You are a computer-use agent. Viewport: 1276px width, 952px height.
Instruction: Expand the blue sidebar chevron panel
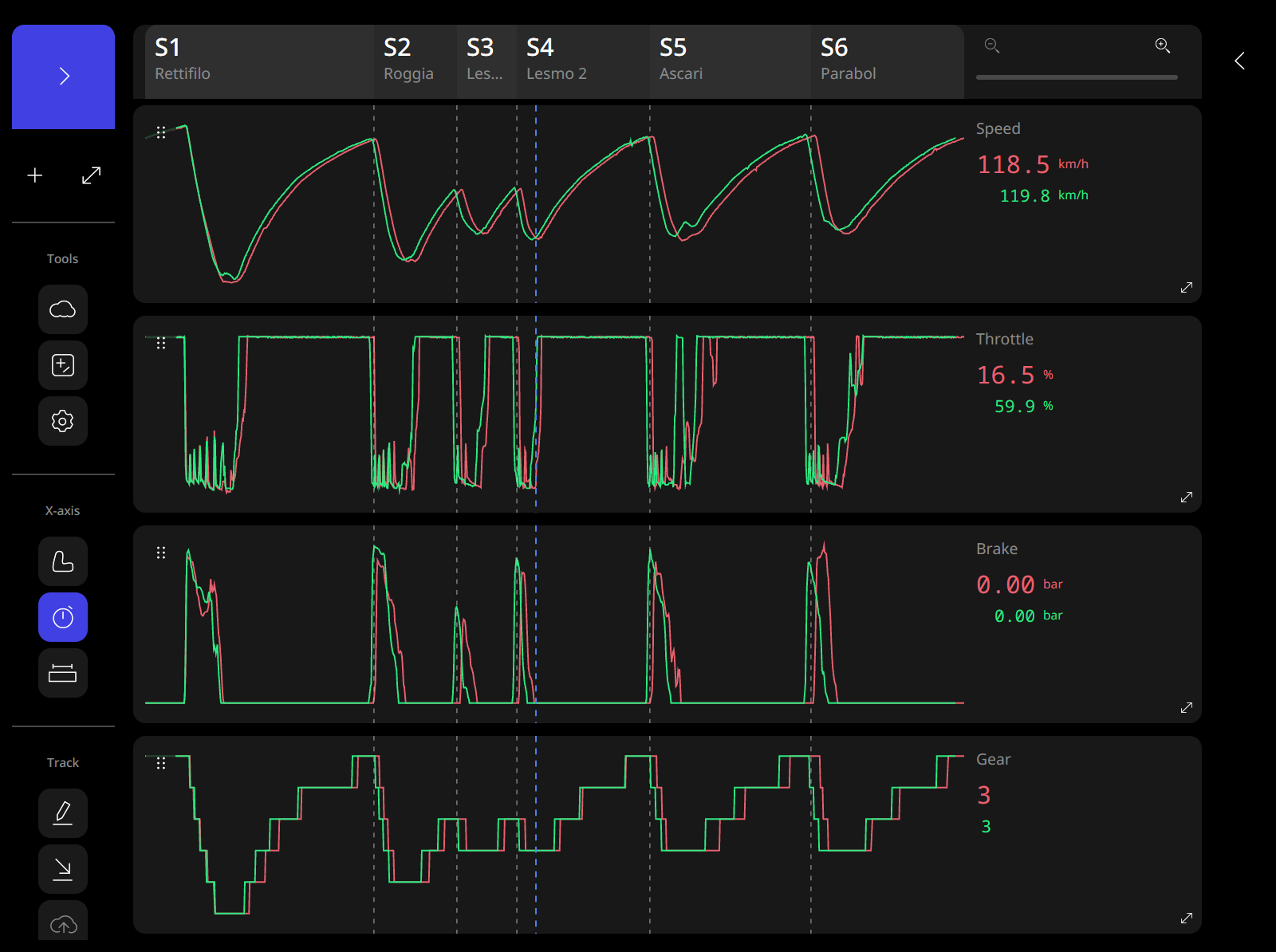(63, 77)
